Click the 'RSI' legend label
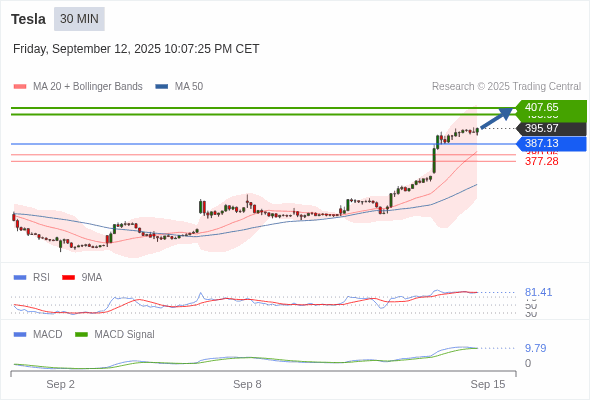The width and height of the screenshot is (590, 400). 41,278
